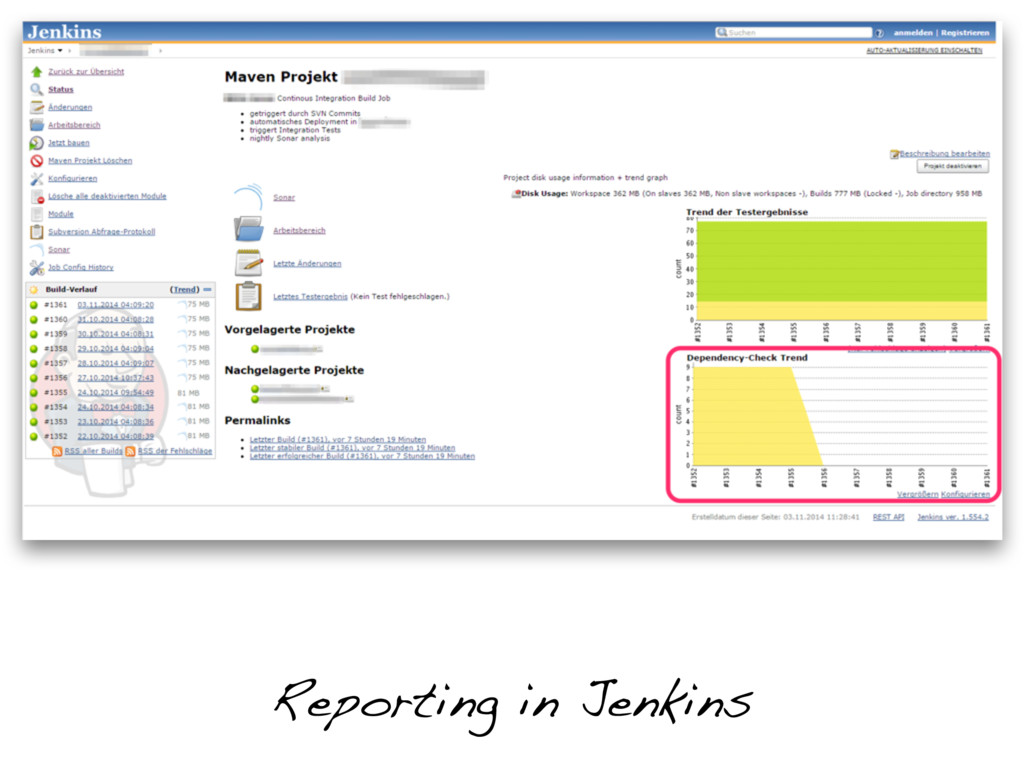Image resolution: width=1024 pixels, height=768 pixels.
Task: Click the large Sonar wave icon in main area
Action: click(x=249, y=197)
